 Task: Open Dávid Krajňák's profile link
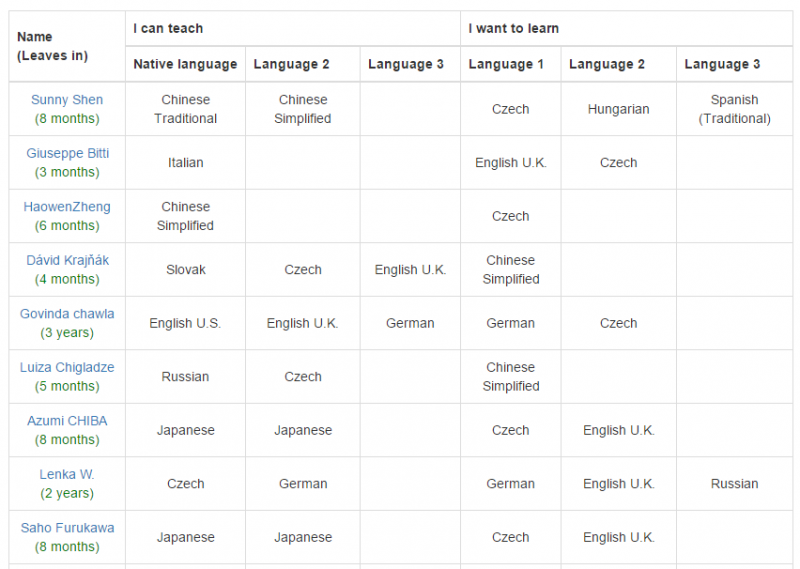[67, 260]
